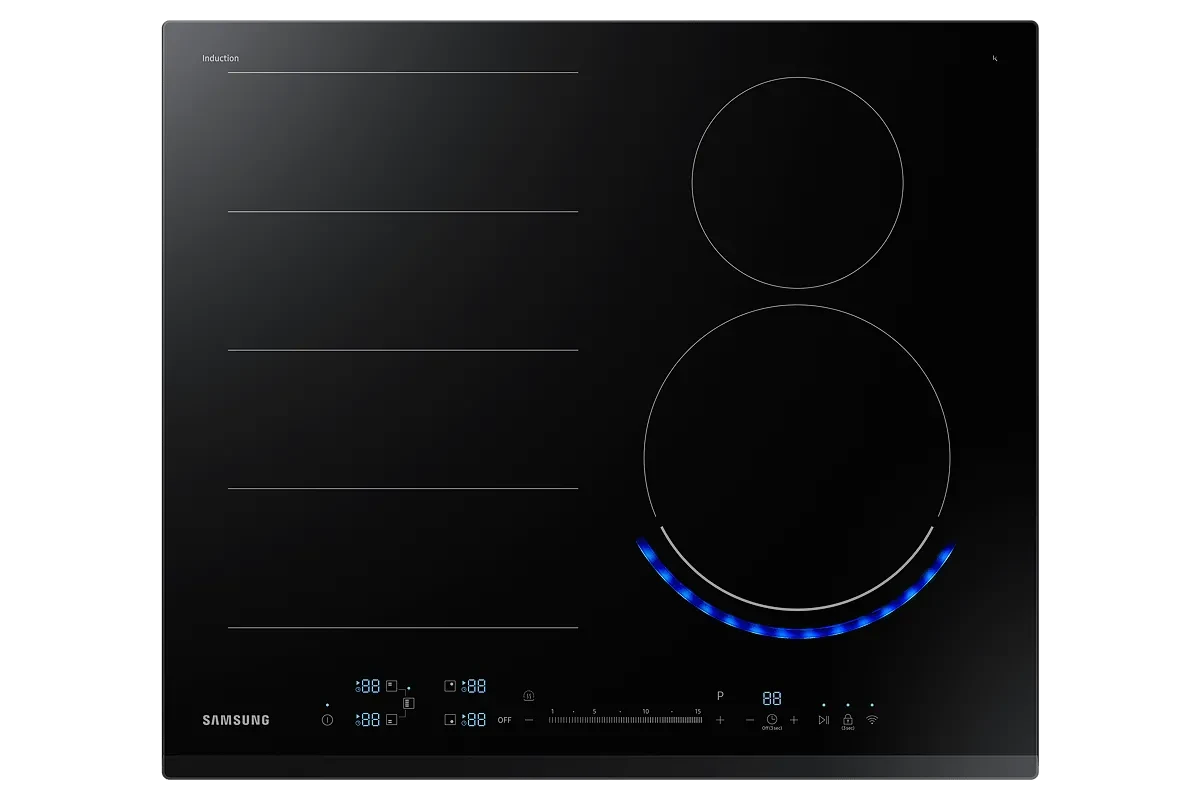This screenshot has width=1200, height=800.
Task: Click the SAMSUNG logo
Action: [x=236, y=720]
